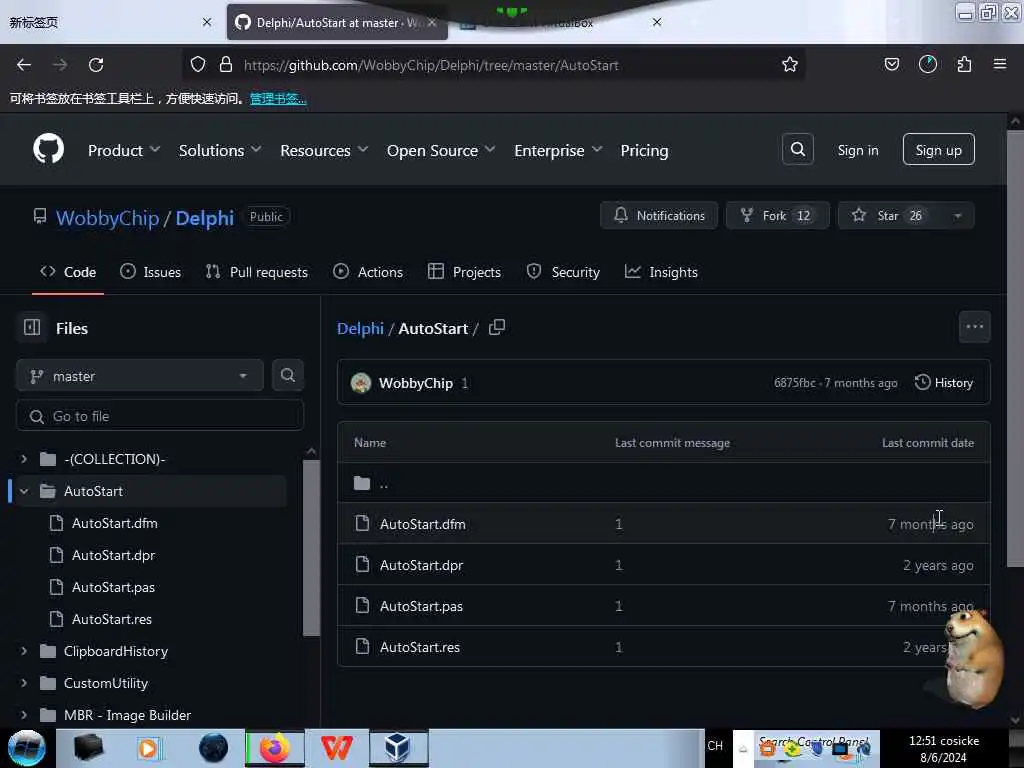Click the Pricing link

coord(644,150)
